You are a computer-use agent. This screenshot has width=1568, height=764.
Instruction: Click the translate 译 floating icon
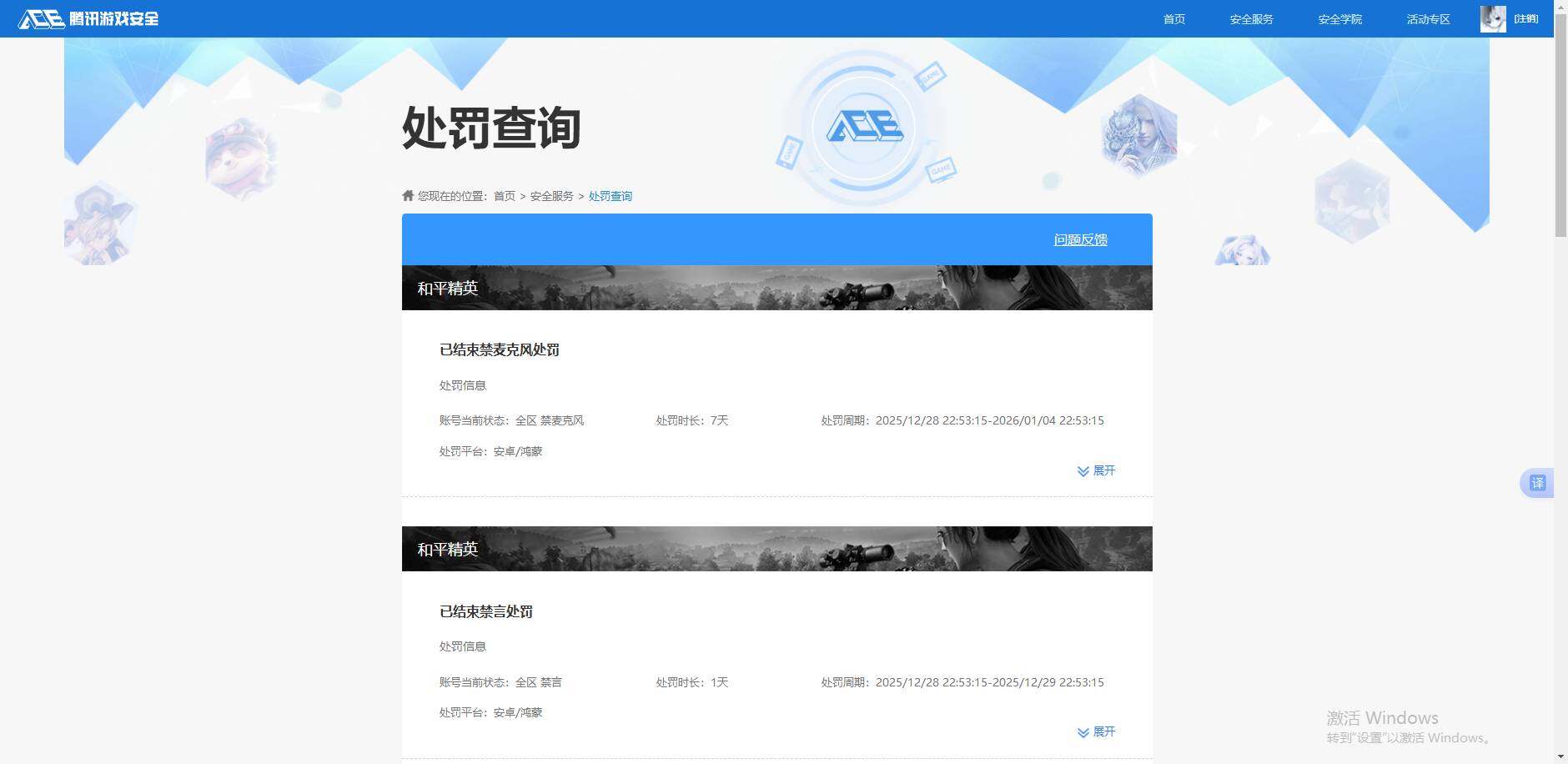[1537, 482]
